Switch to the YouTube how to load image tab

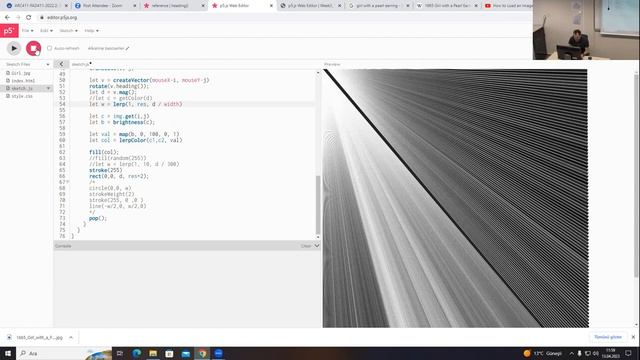pyautogui.click(x=508, y=6)
